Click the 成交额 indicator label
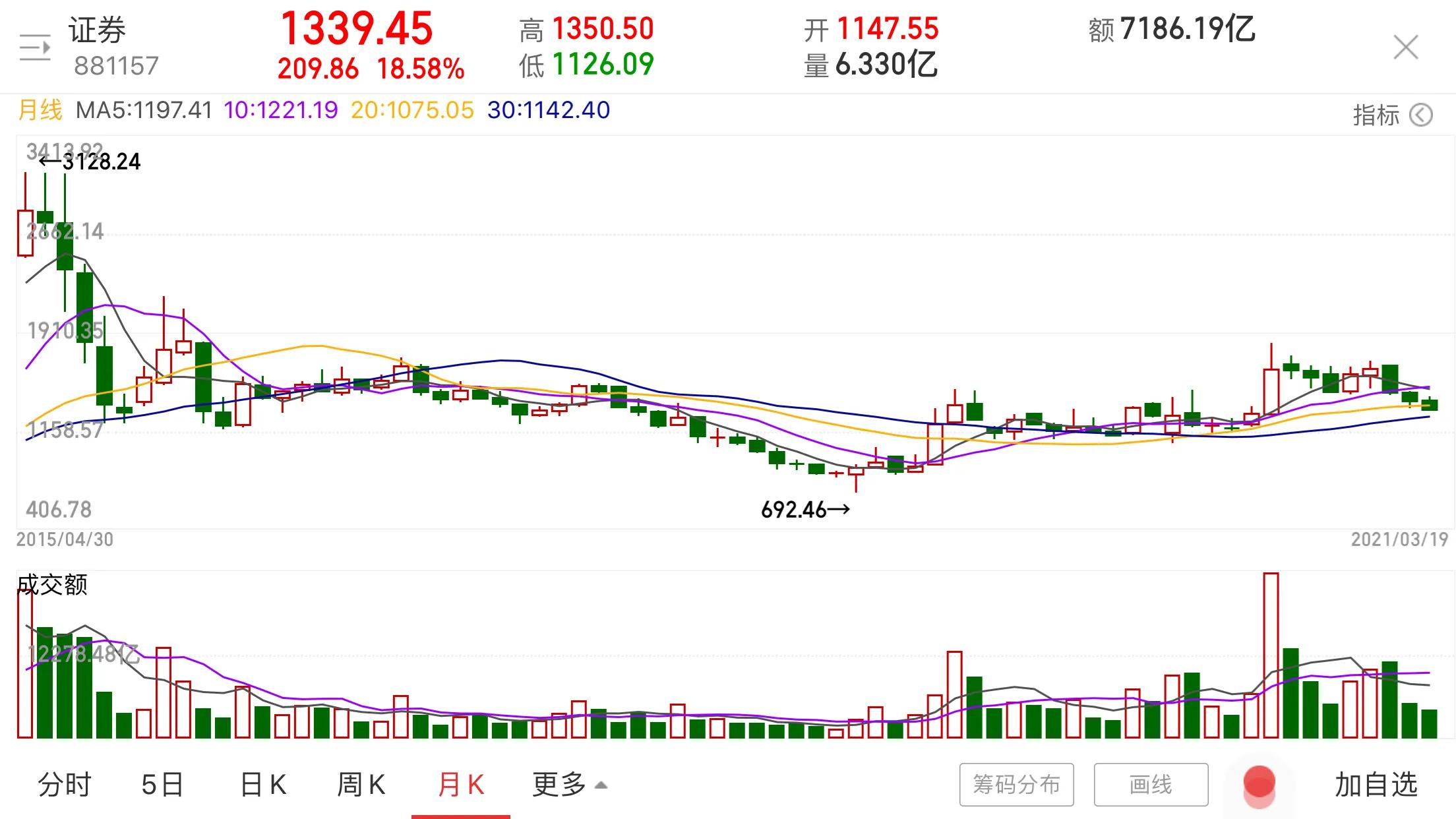Screen dimensions: 1456x819 tap(53, 584)
